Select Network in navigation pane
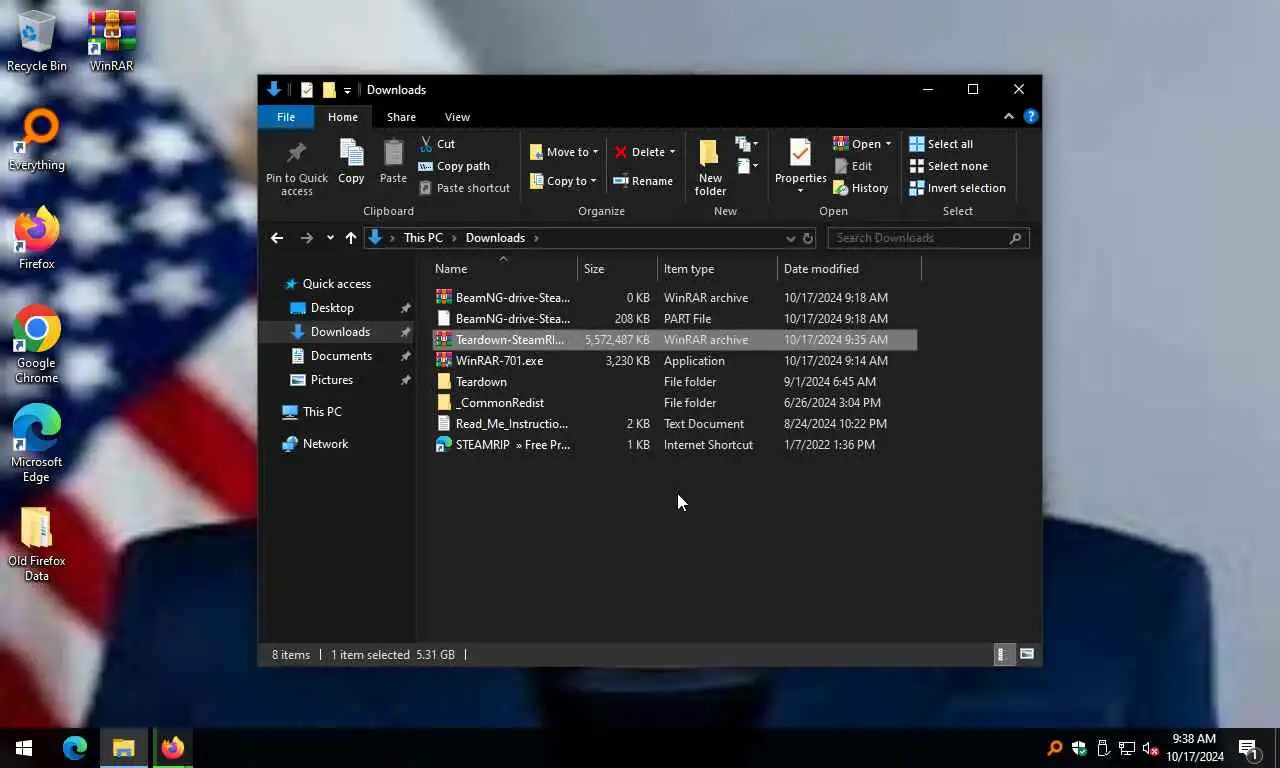This screenshot has width=1280, height=768. pos(325,444)
